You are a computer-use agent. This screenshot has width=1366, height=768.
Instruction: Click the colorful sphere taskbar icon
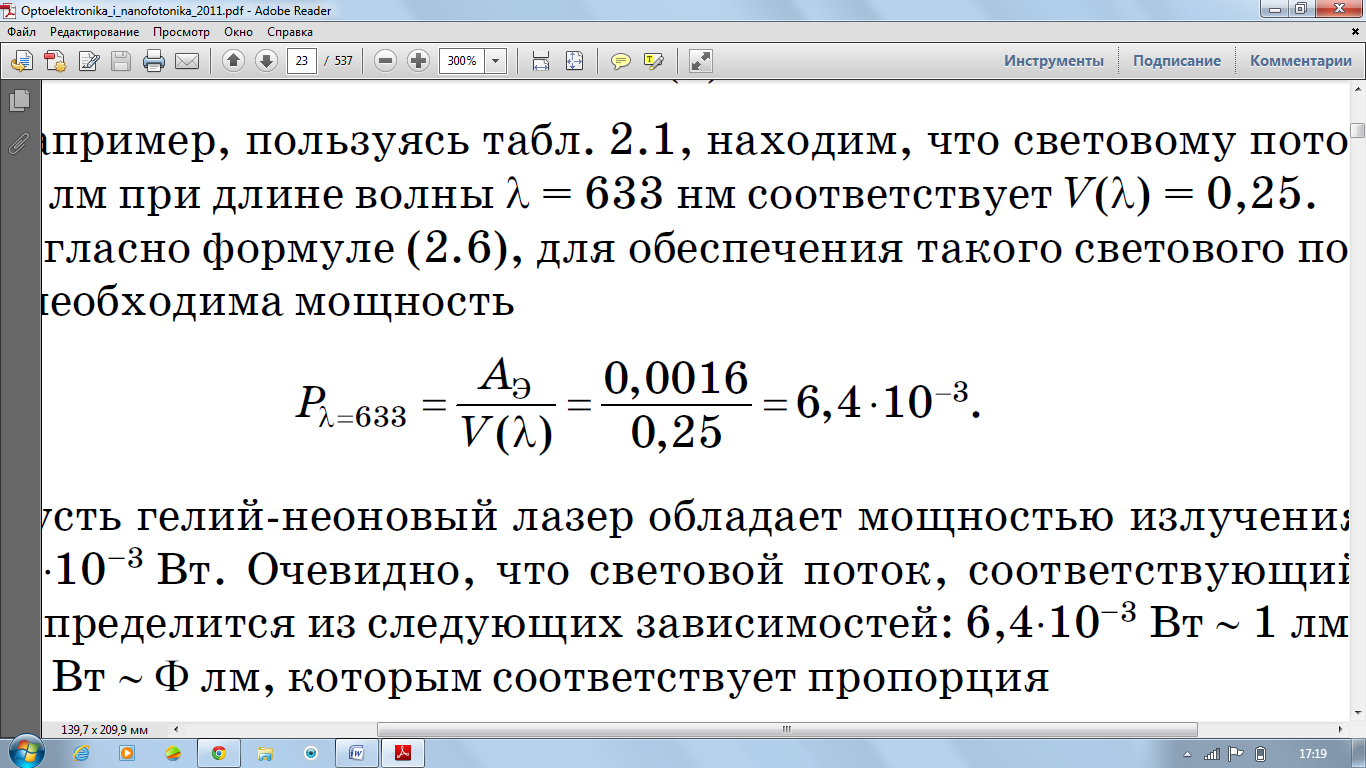173,753
